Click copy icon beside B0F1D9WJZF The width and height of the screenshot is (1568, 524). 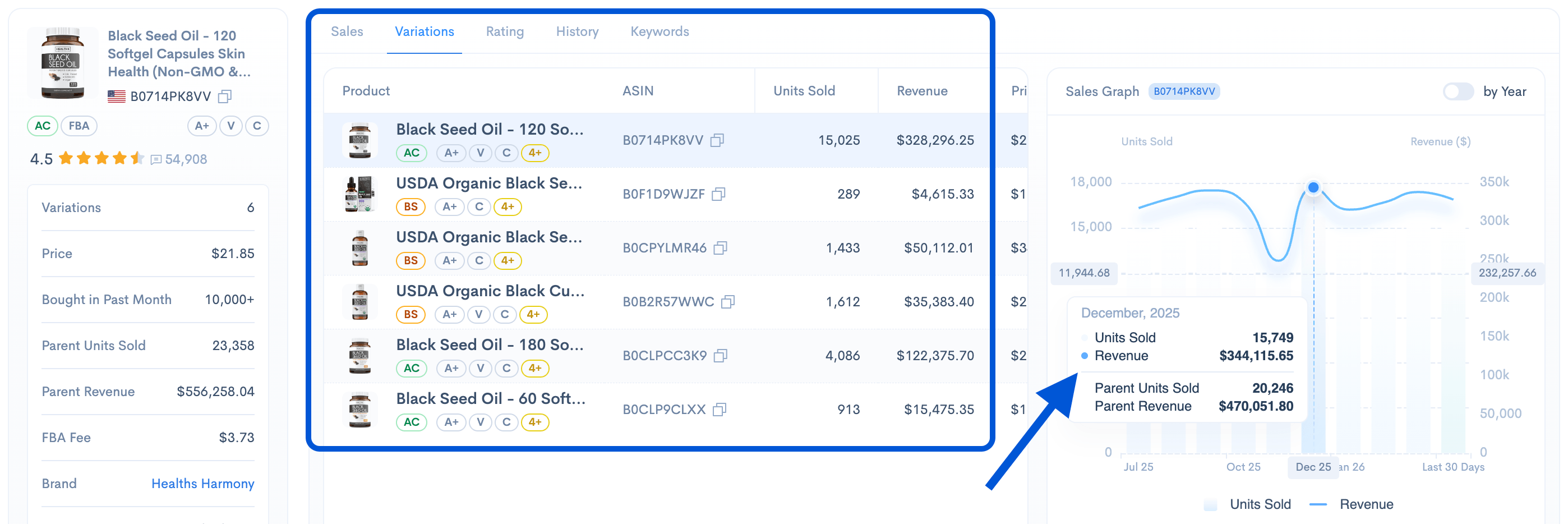(x=718, y=194)
